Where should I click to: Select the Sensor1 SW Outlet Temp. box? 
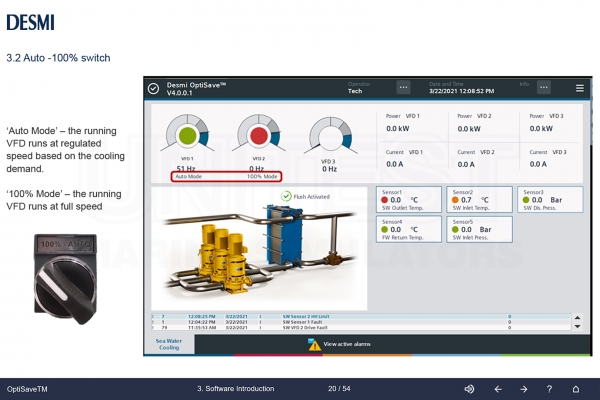pos(409,199)
